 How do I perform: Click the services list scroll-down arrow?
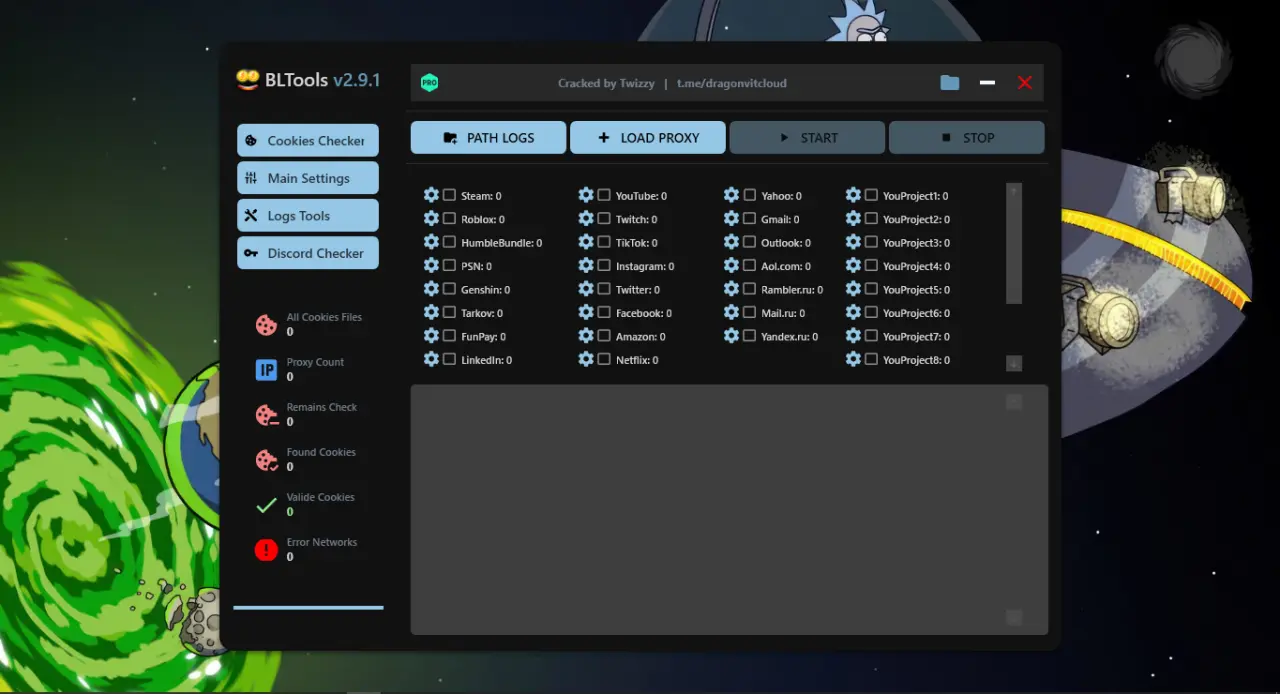[x=1014, y=363]
